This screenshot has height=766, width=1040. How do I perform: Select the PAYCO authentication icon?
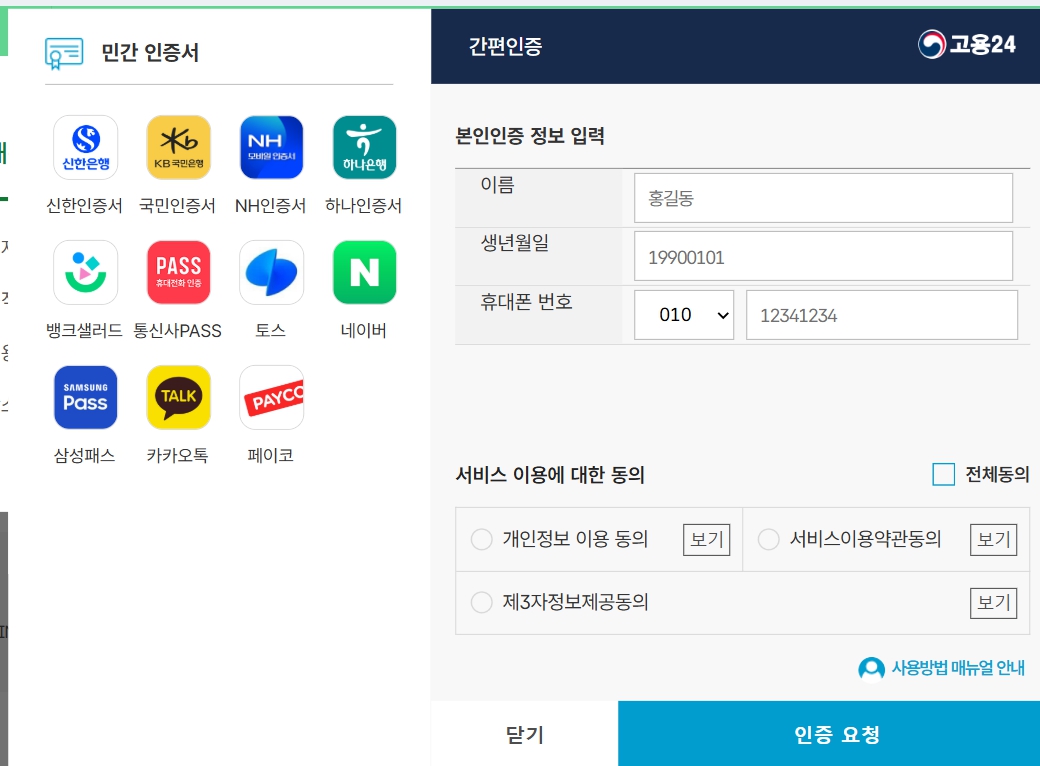(271, 397)
